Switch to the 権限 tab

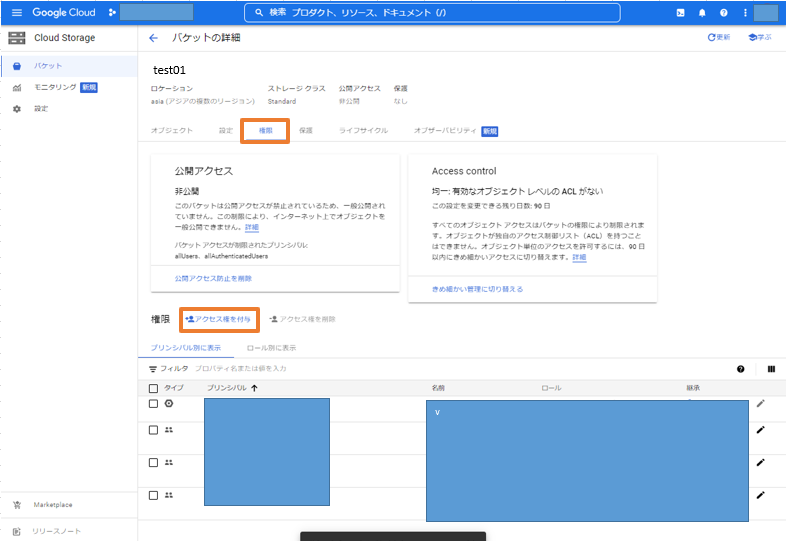(265, 130)
